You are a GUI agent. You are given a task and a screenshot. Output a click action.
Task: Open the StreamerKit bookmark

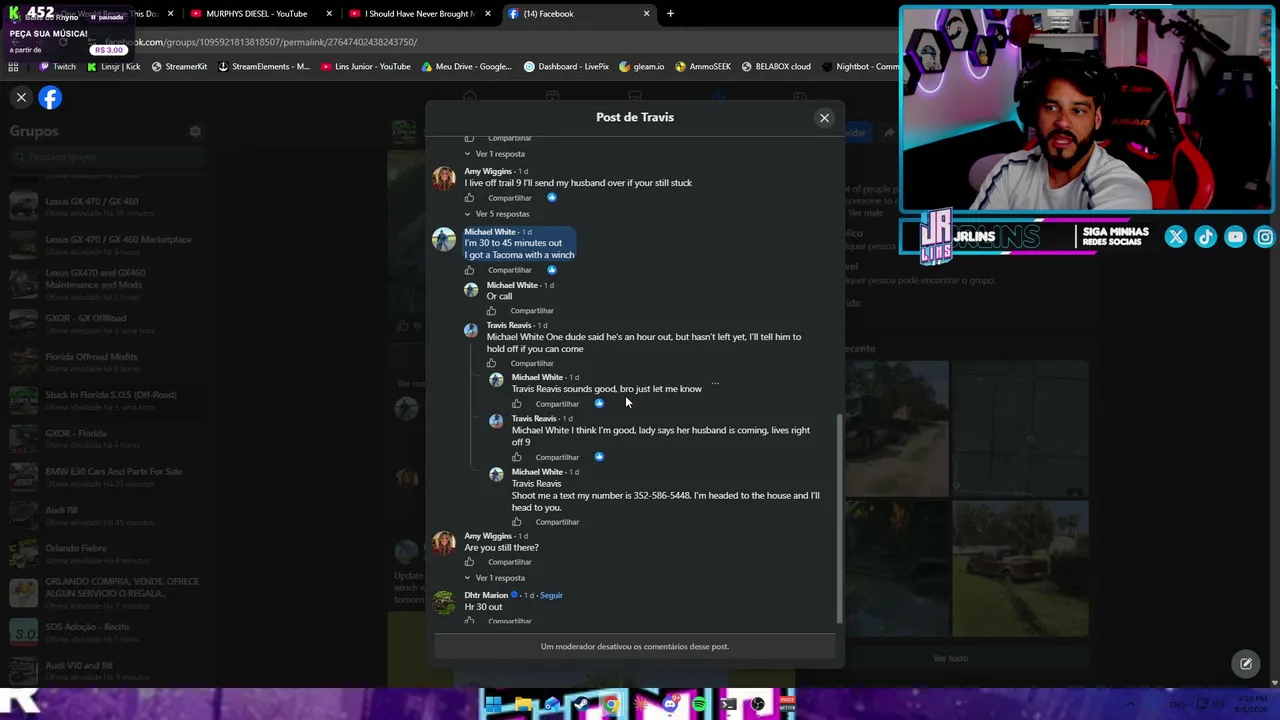tap(179, 67)
